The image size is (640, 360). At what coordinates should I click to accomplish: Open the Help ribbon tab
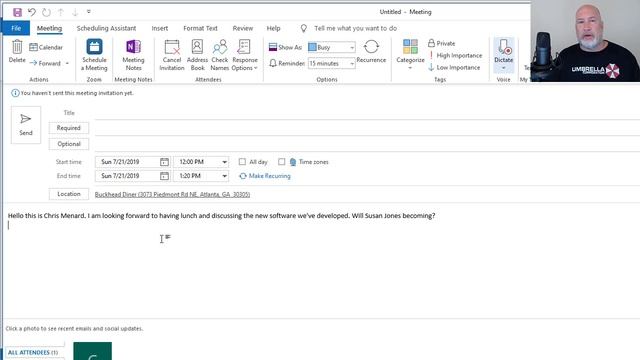coord(273,28)
